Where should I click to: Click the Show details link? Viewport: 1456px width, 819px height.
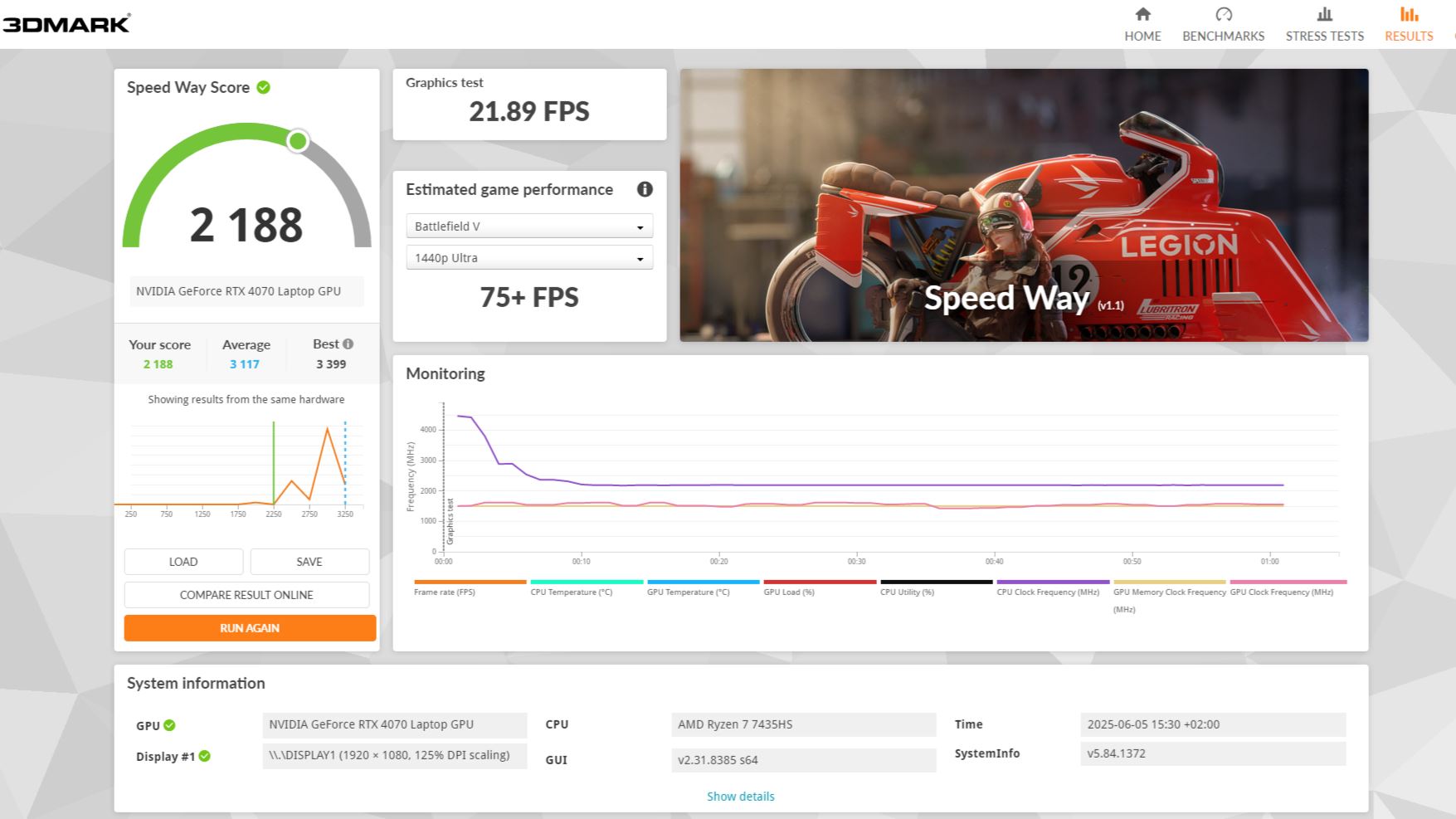(x=740, y=796)
